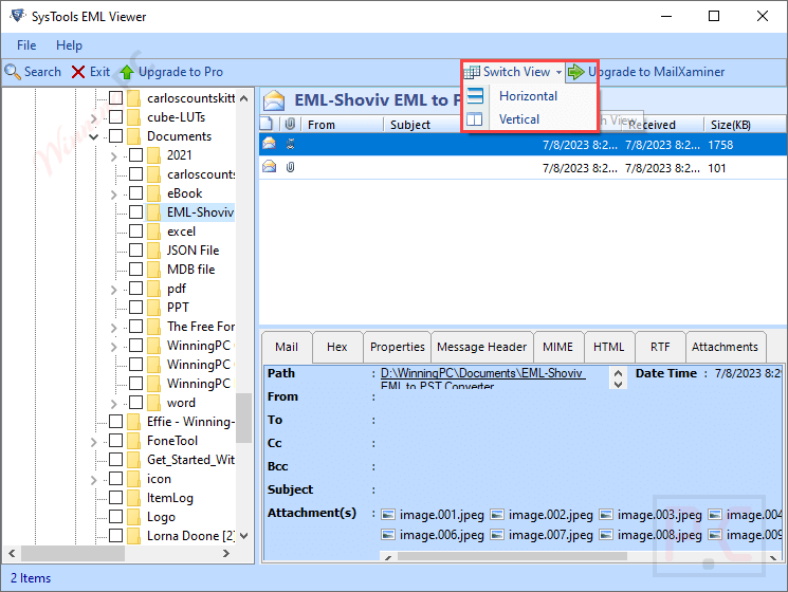Sort emails by Subject column header
Viewport: 788px width, 592px height.
(x=423, y=124)
